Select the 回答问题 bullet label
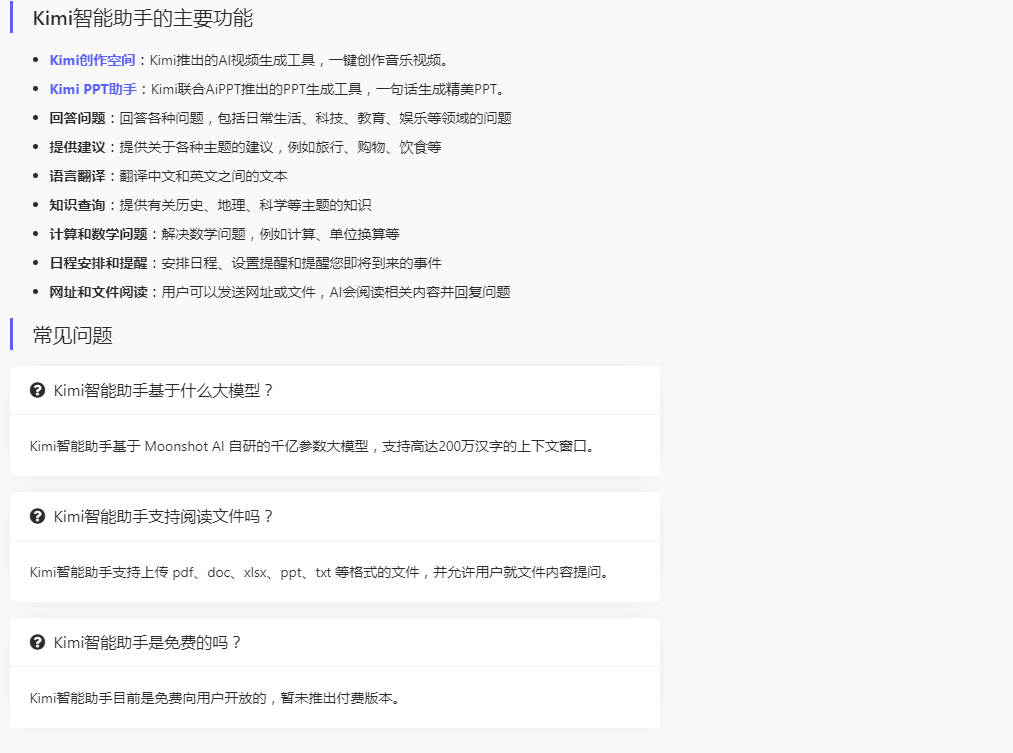This screenshot has width=1013, height=753. coord(77,118)
